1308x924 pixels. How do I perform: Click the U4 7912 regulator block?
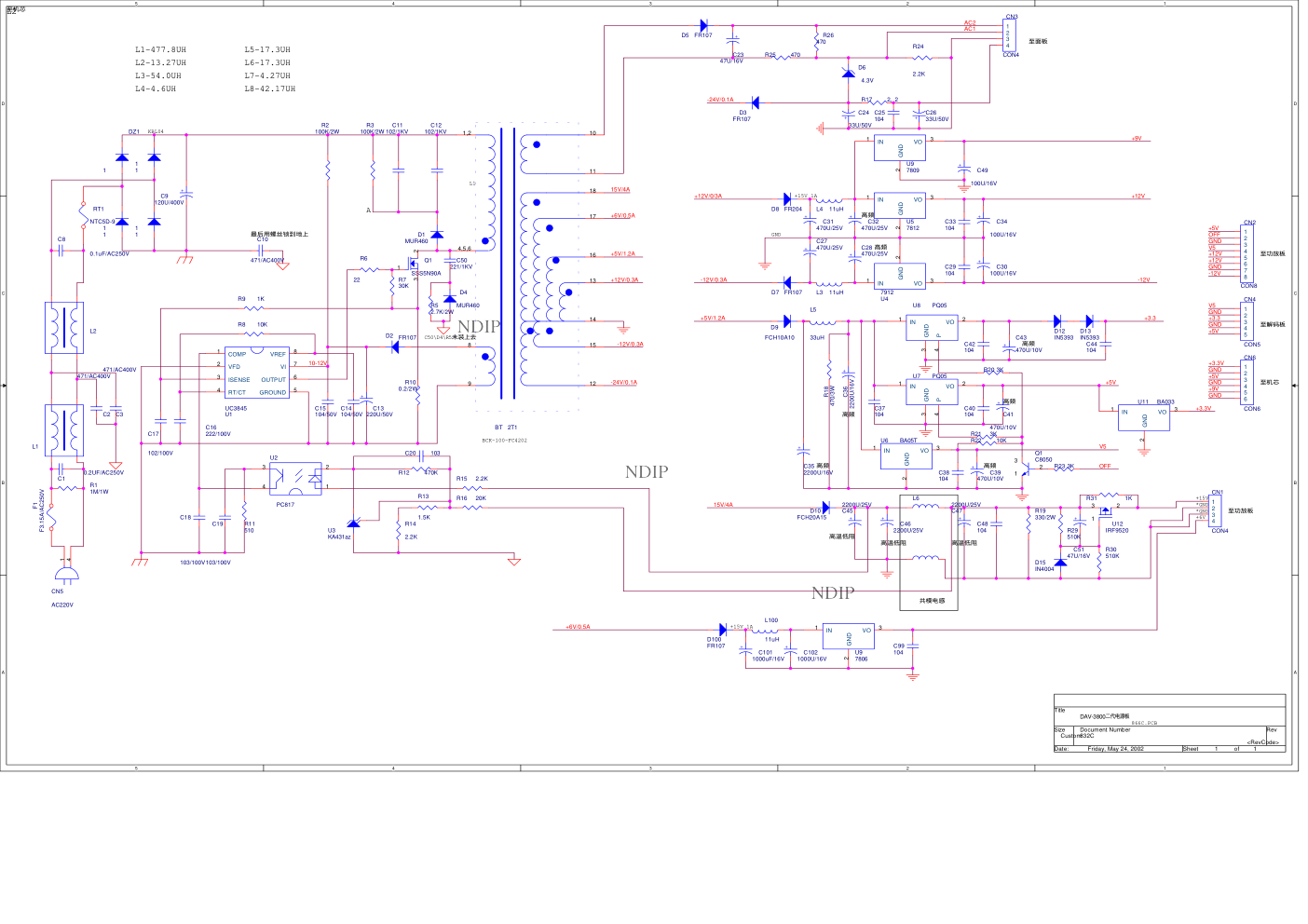click(899, 276)
